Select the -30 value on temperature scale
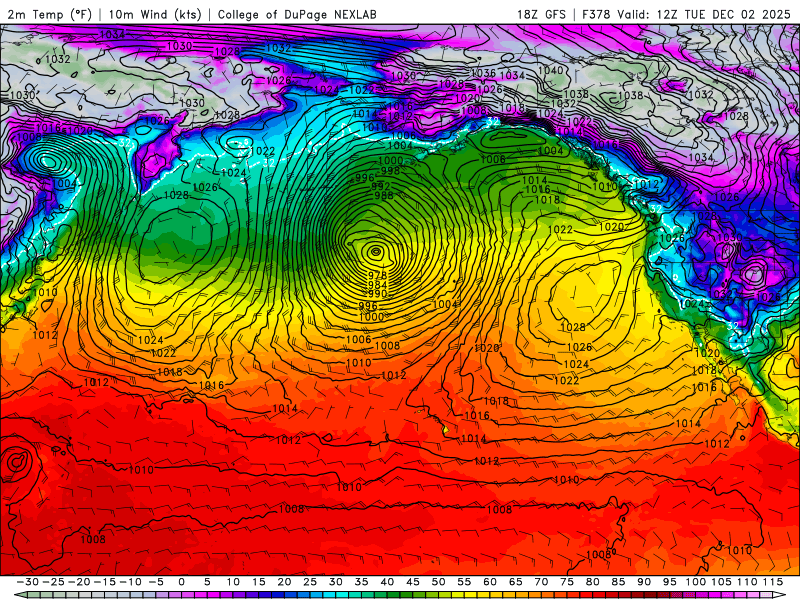 [28, 582]
